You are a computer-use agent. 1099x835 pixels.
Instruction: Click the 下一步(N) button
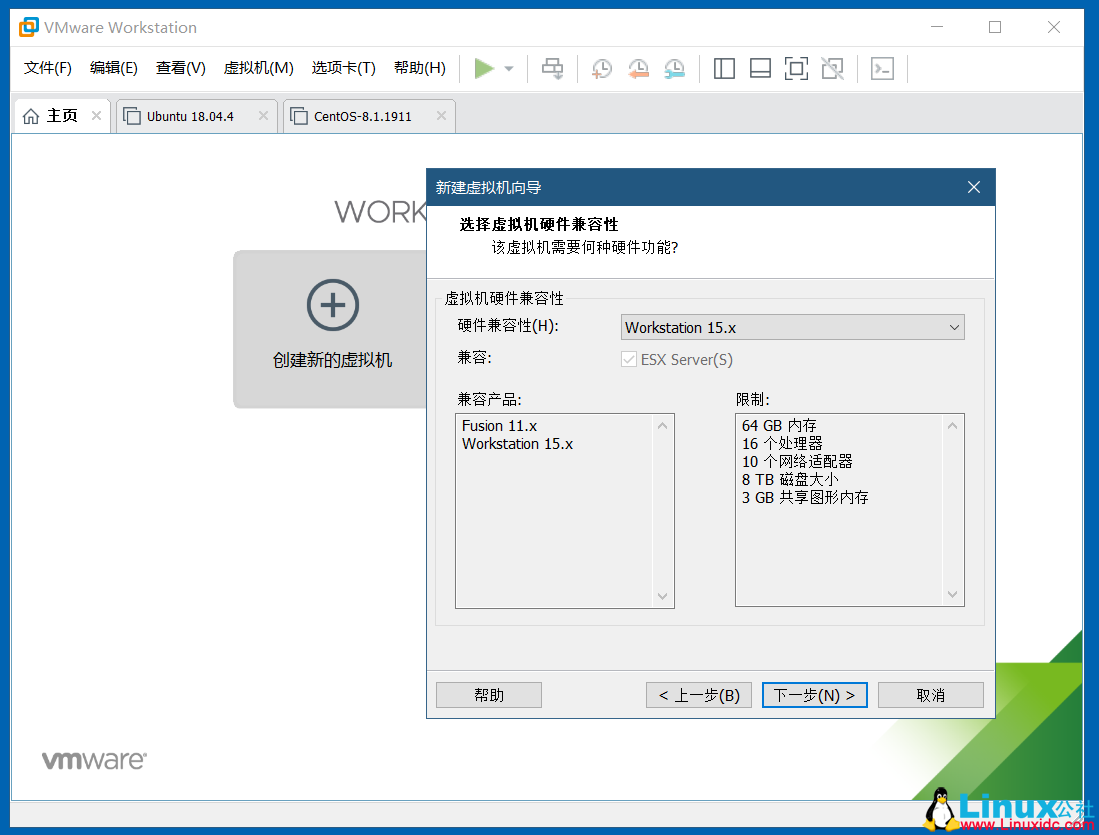pos(814,694)
